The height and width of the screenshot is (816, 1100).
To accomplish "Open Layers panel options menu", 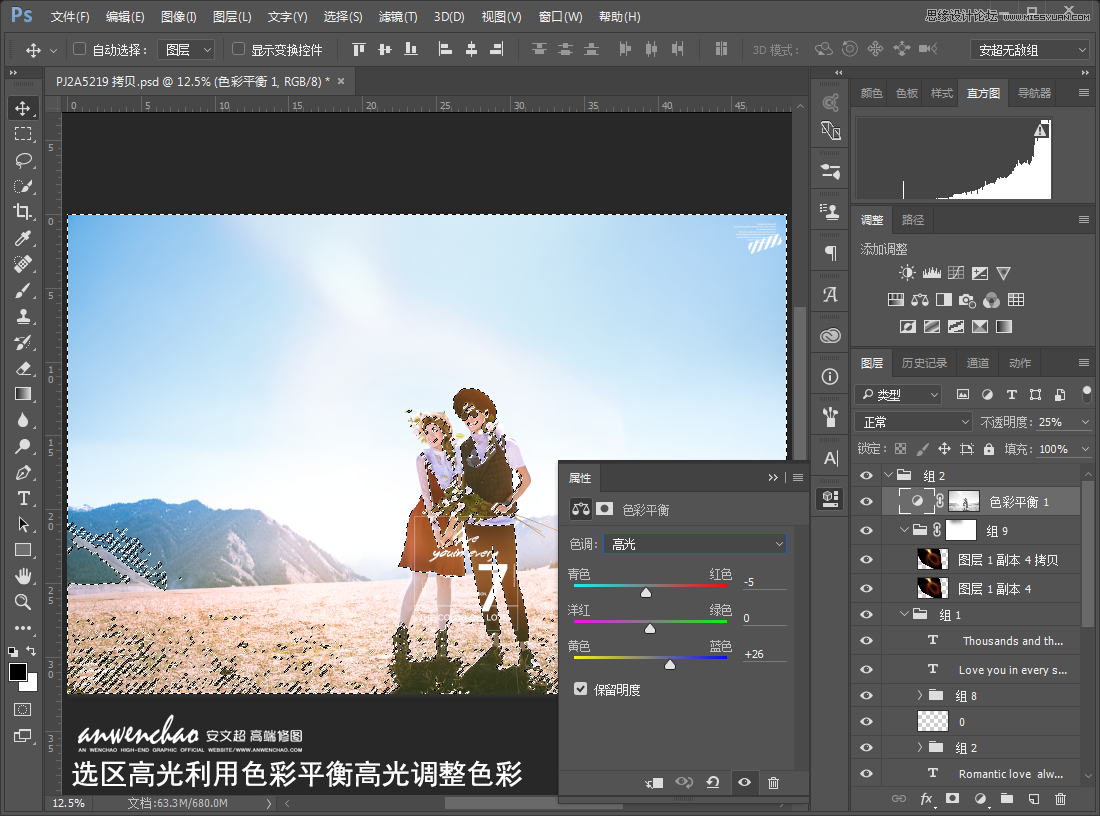I will [1084, 363].
